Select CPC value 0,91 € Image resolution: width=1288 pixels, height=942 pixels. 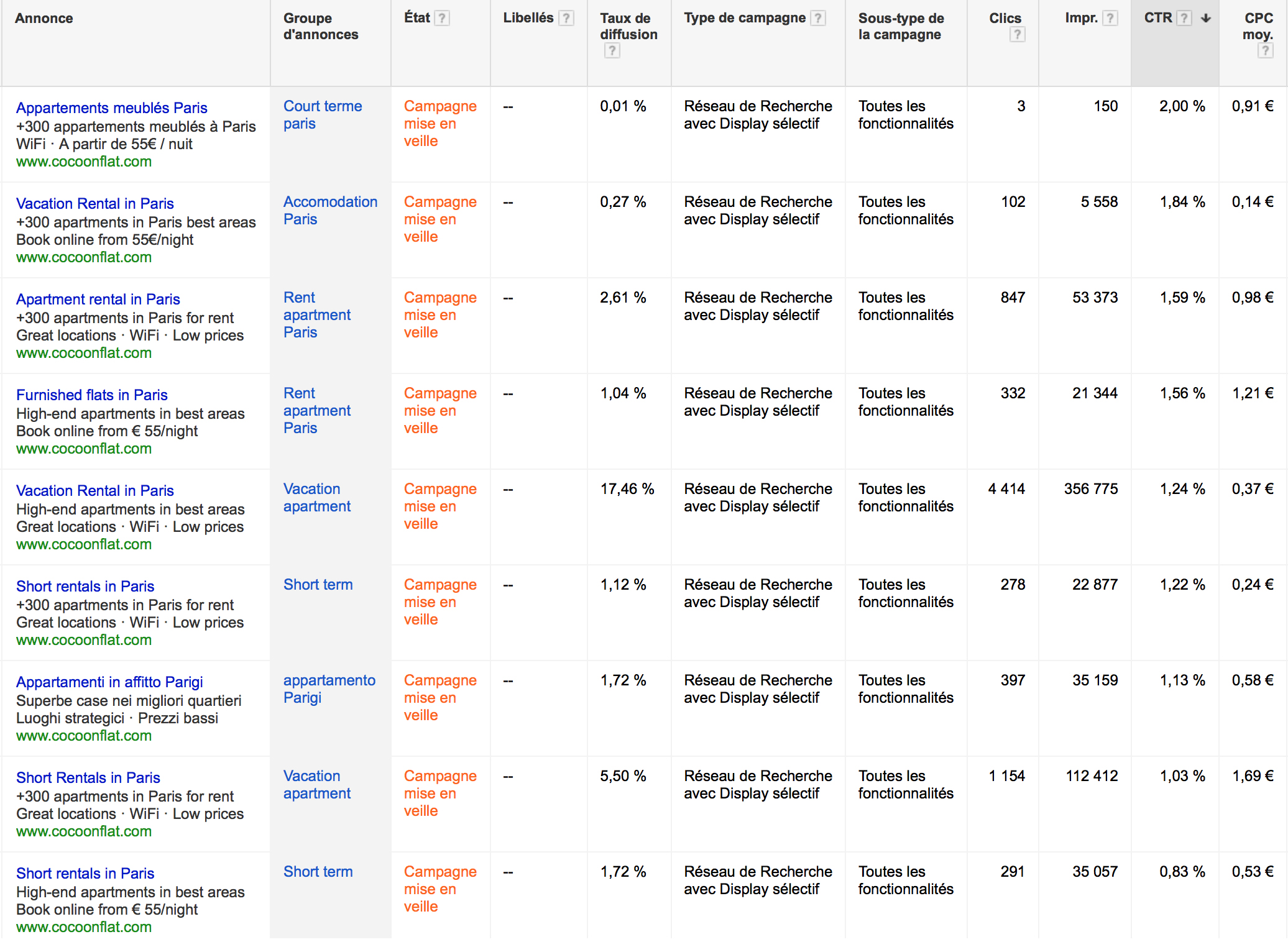tap(1253, 106)
